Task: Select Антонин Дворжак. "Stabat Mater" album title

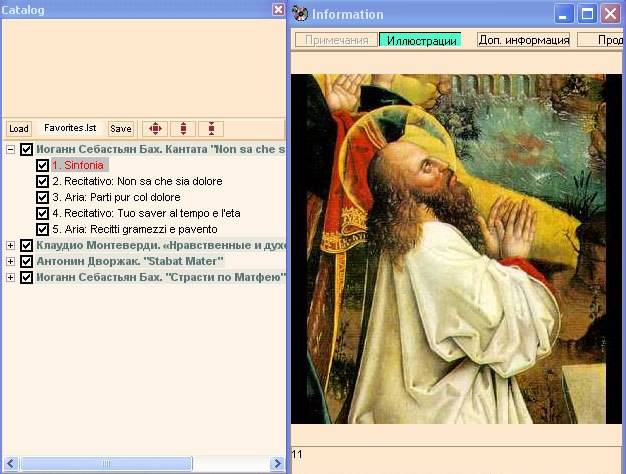Action: tap(130, 261)
